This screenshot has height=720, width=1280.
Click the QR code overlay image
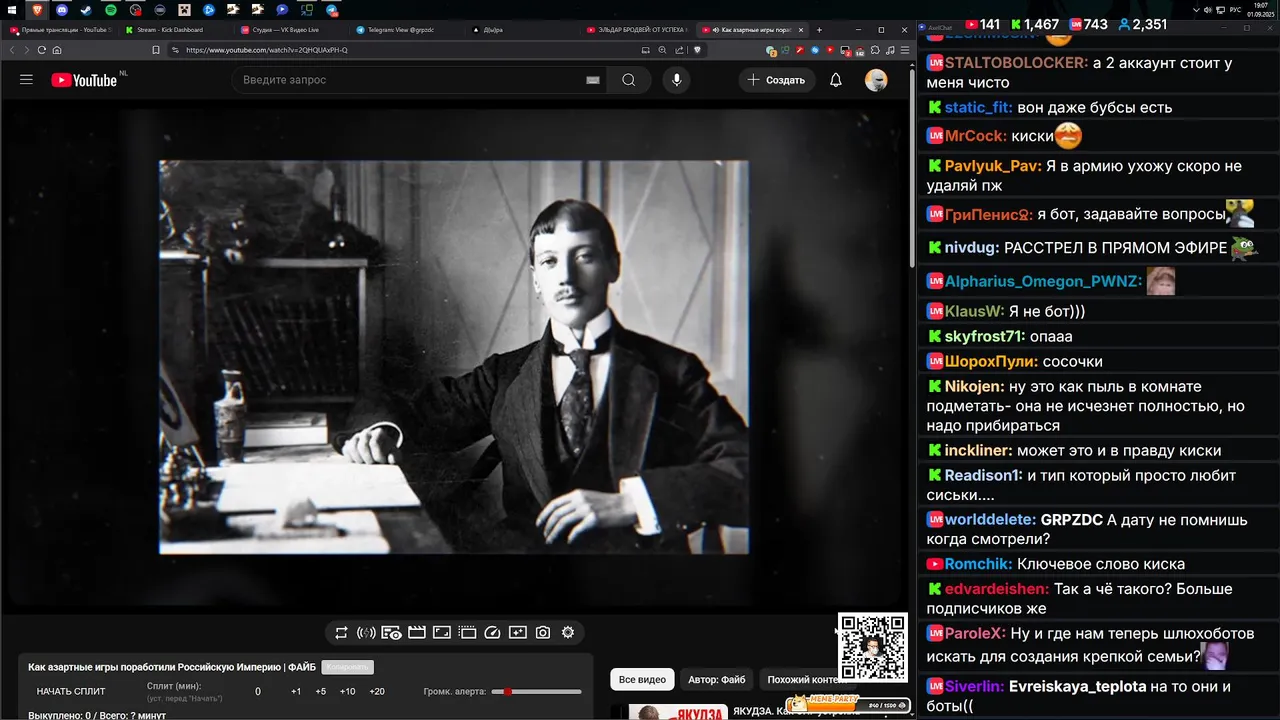pyautogui.click(x=873, y=647)
